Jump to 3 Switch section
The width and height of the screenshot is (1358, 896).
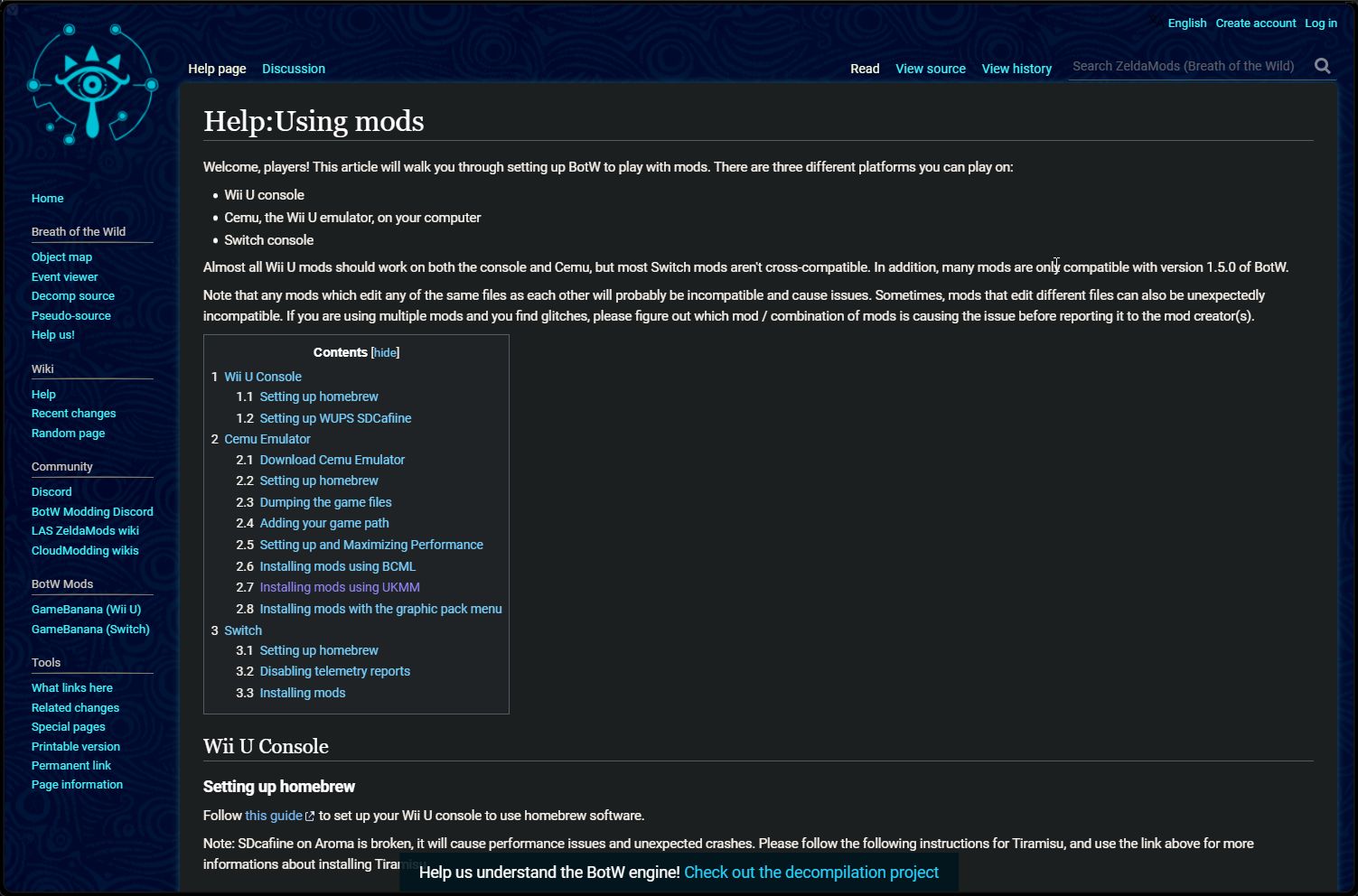pos(237,630)
